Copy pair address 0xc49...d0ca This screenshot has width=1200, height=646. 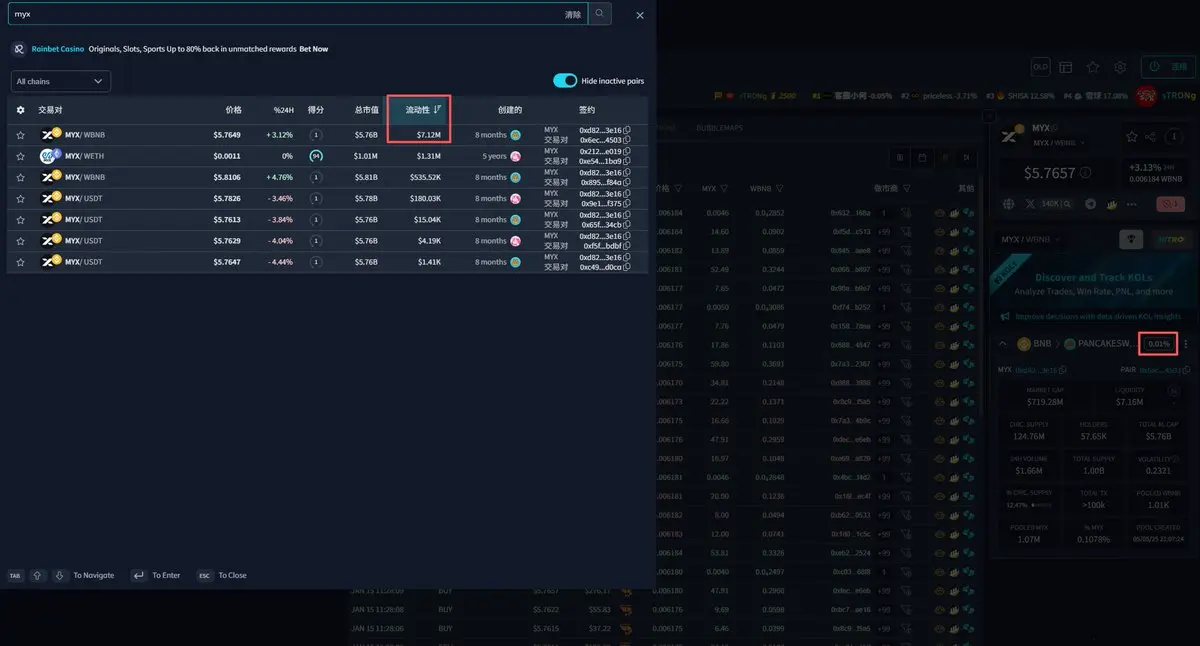627,267
